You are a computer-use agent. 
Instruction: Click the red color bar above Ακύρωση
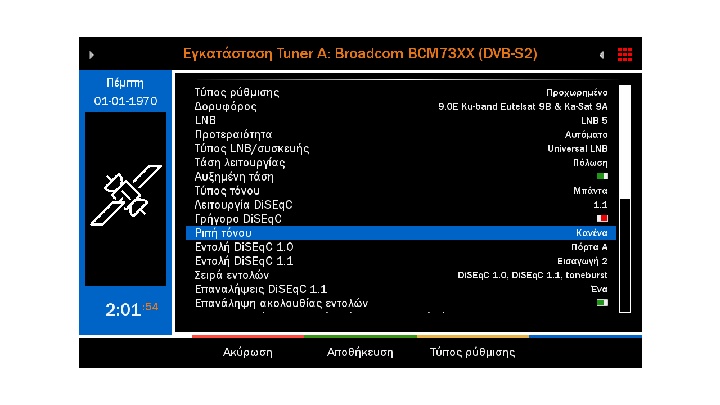(x=248, y=337)
